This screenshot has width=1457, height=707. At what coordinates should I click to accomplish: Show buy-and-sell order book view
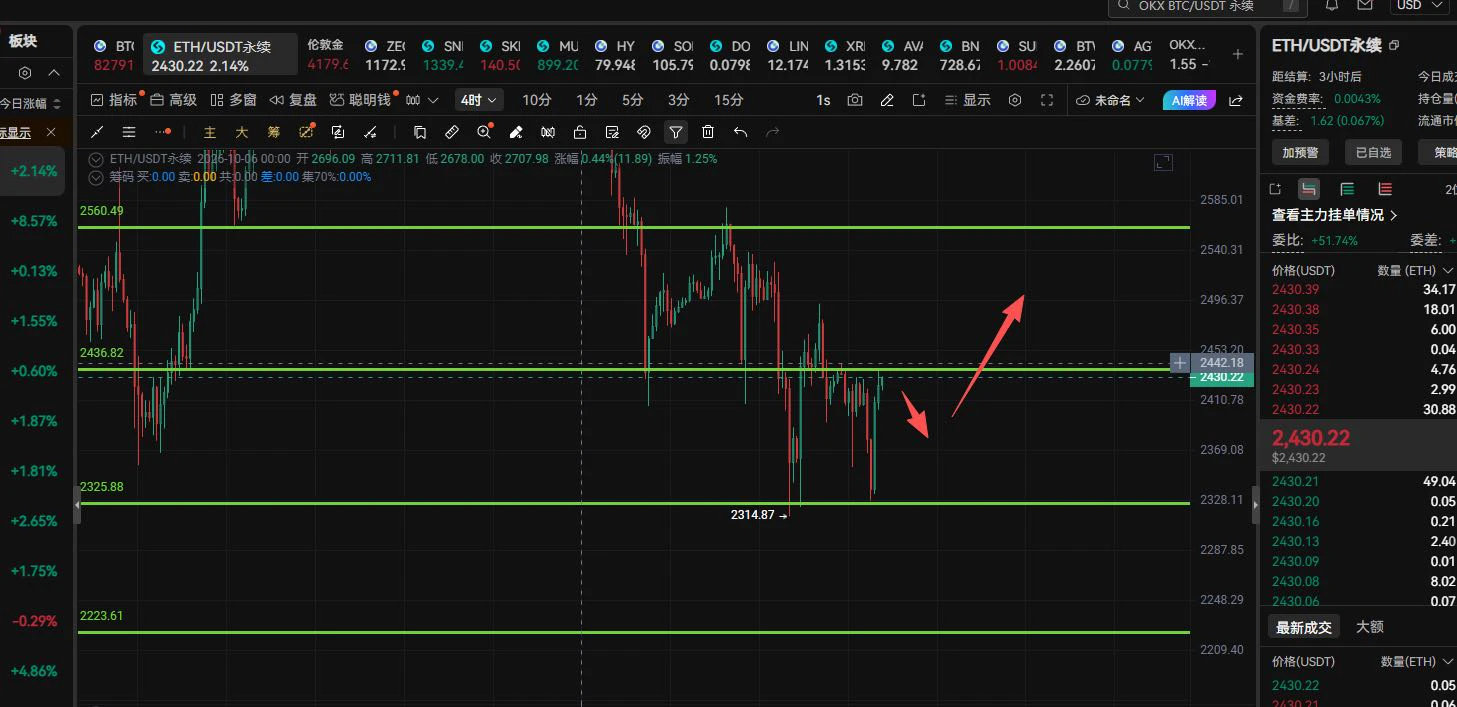pyautogui.click(x=1308, y=189)
